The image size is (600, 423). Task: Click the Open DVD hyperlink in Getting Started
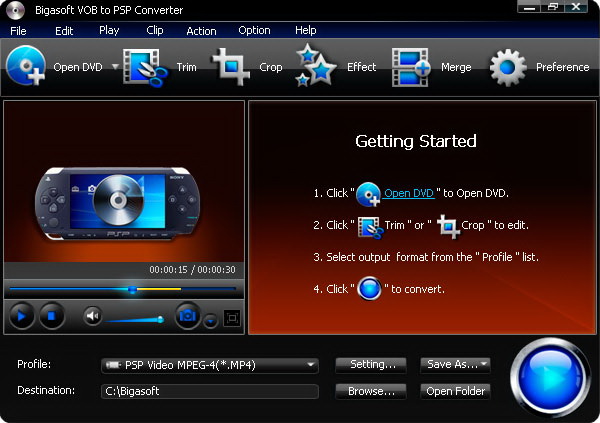pos(409,193)
